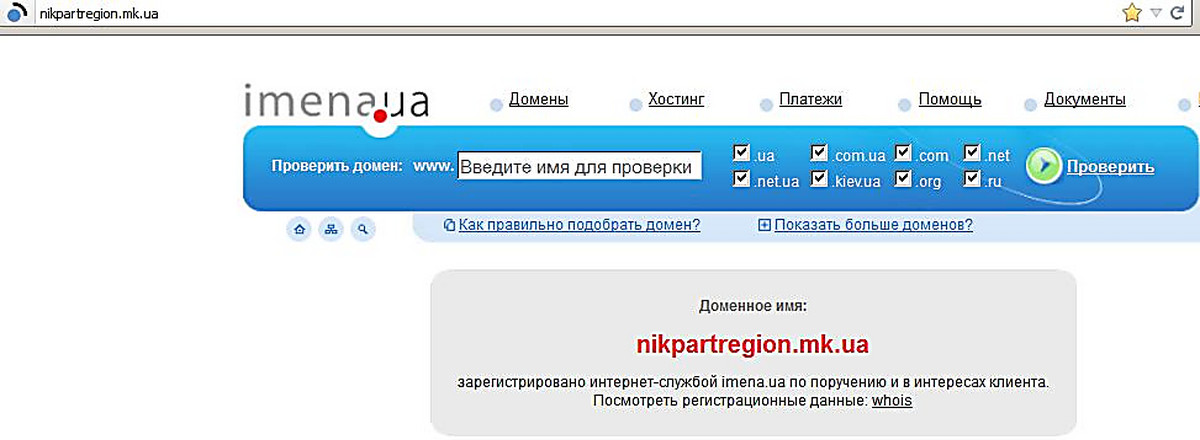This screenshot has height=440, width=1200.
Task: Click the 'Проверить домен:' label
Action: click(336, 166)
